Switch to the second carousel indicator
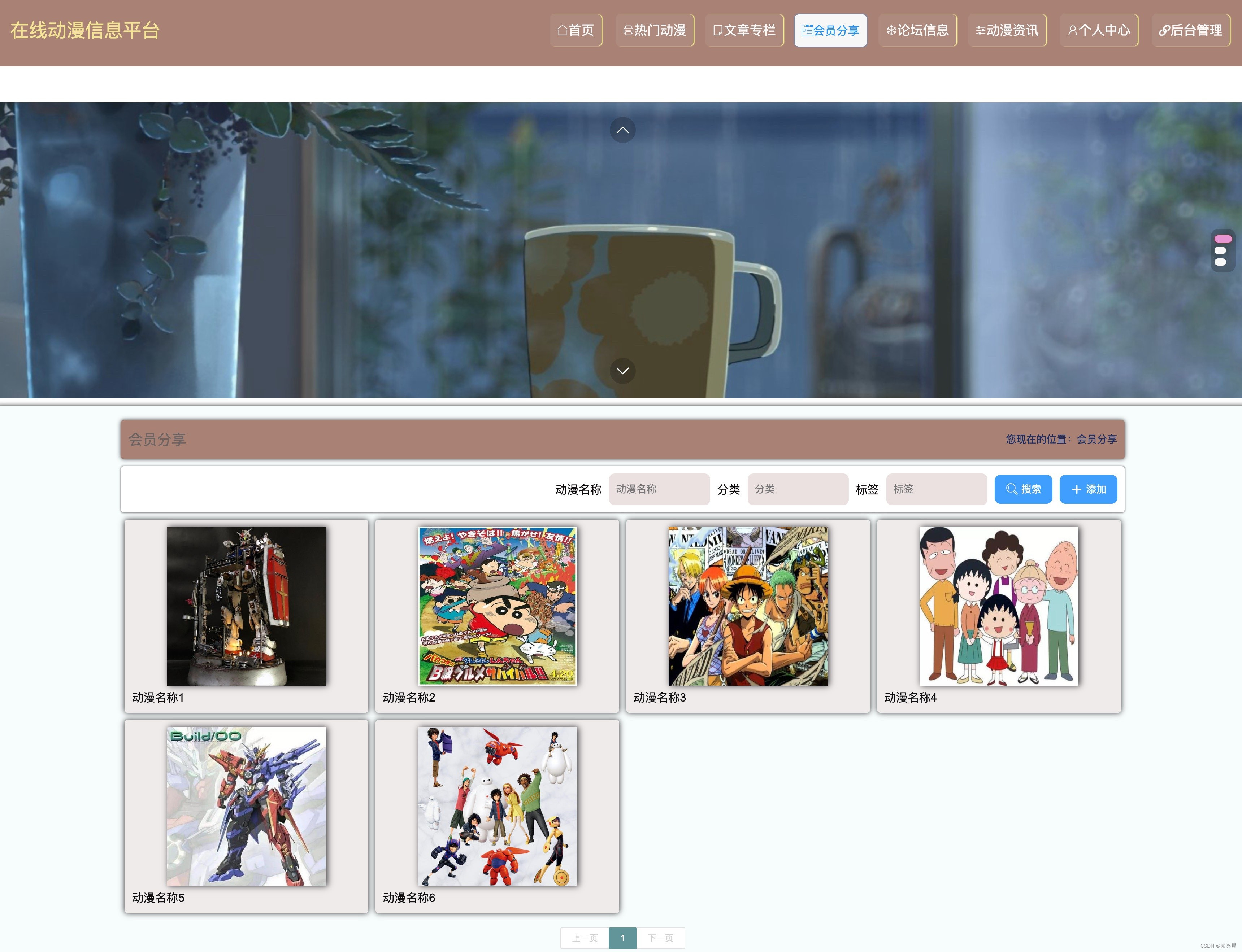The image size is (1242, 952). (x=1220, y=250)
